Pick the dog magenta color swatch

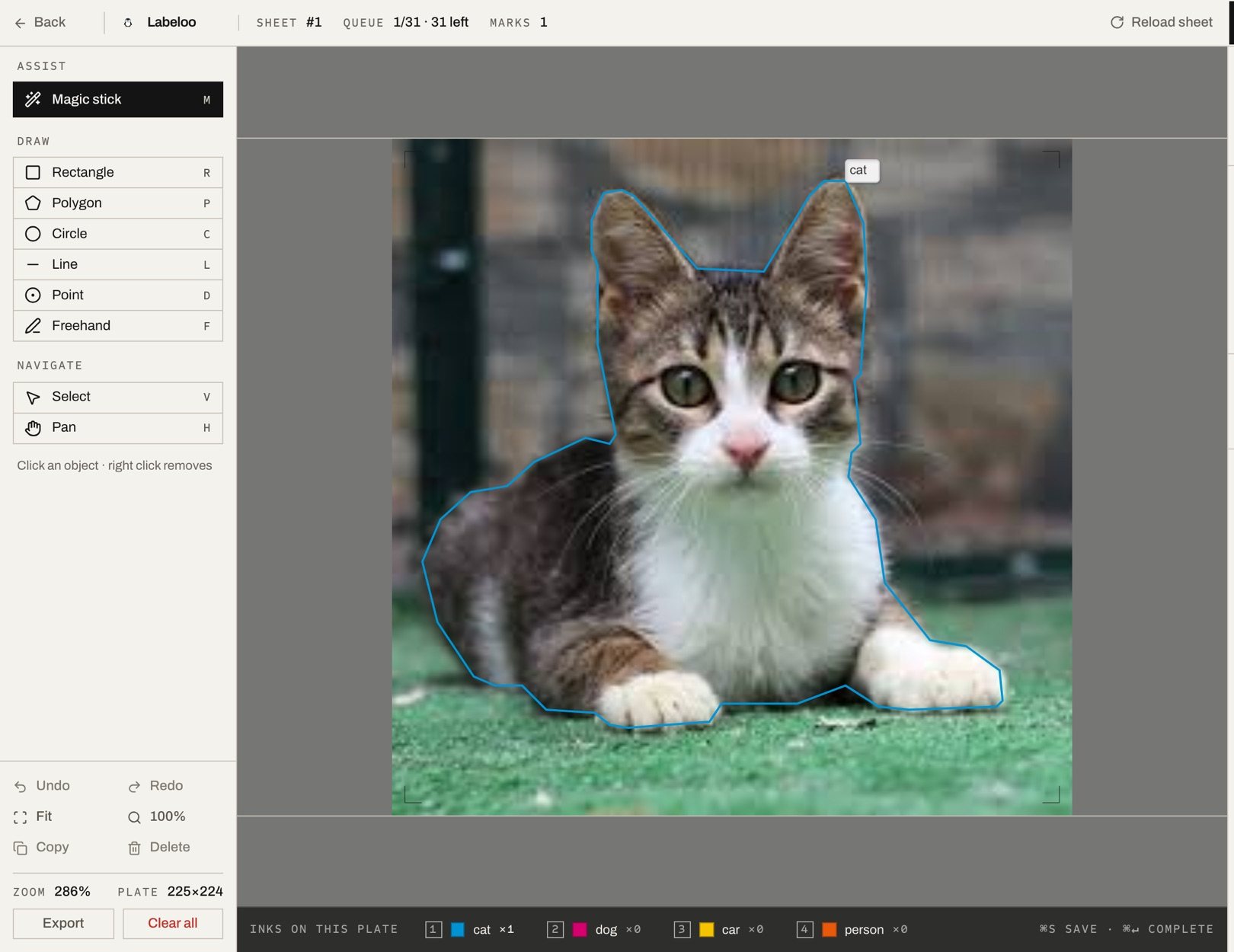(x=580, y=929)
